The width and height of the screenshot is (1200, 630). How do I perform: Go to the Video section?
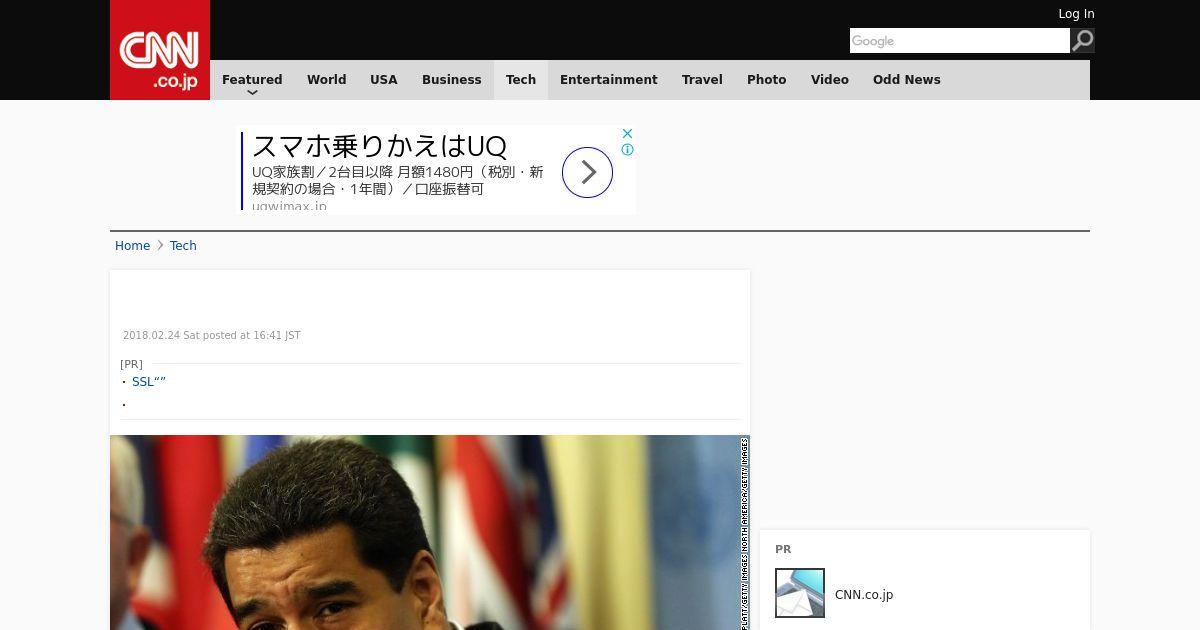[829, 80]
